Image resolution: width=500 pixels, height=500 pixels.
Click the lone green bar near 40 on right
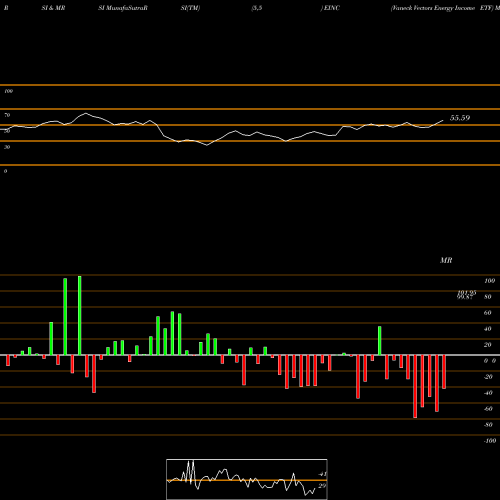pyautogui.click(x=380, y=341)
